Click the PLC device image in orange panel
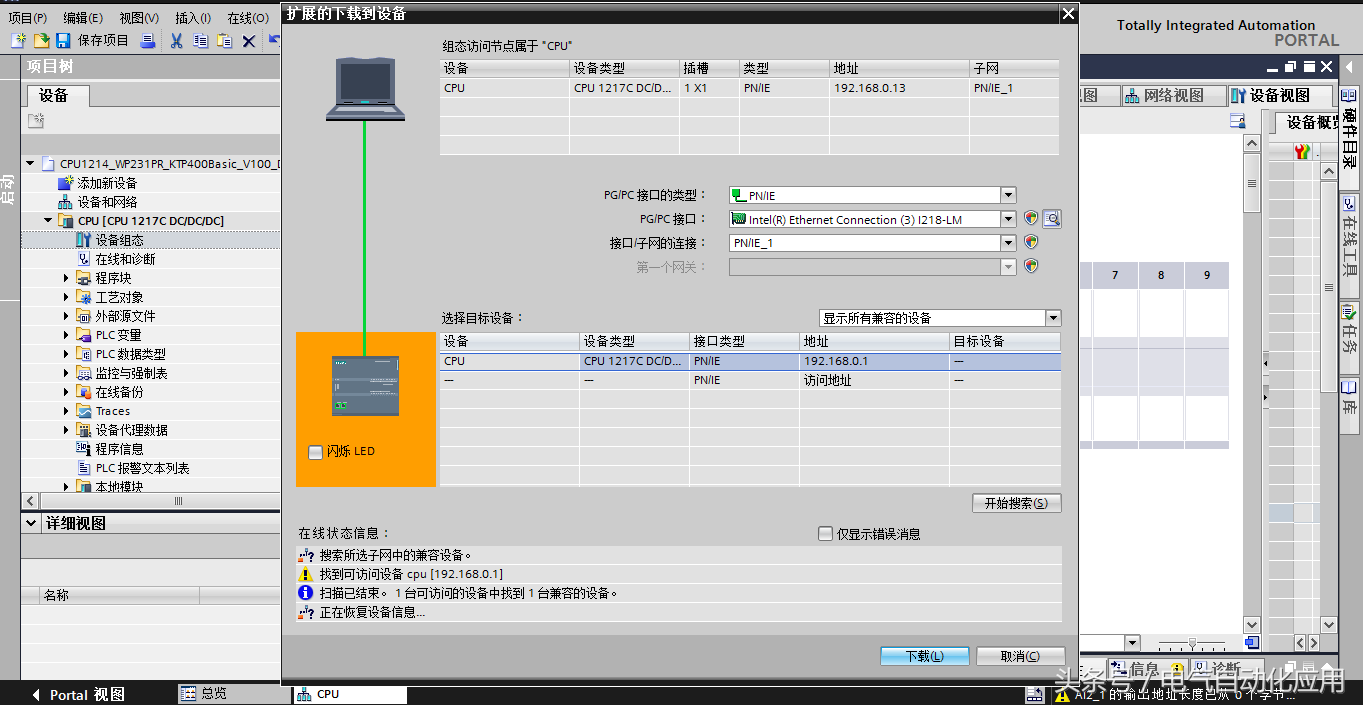This screenshot has width=1363, height=705. point(365,386)
